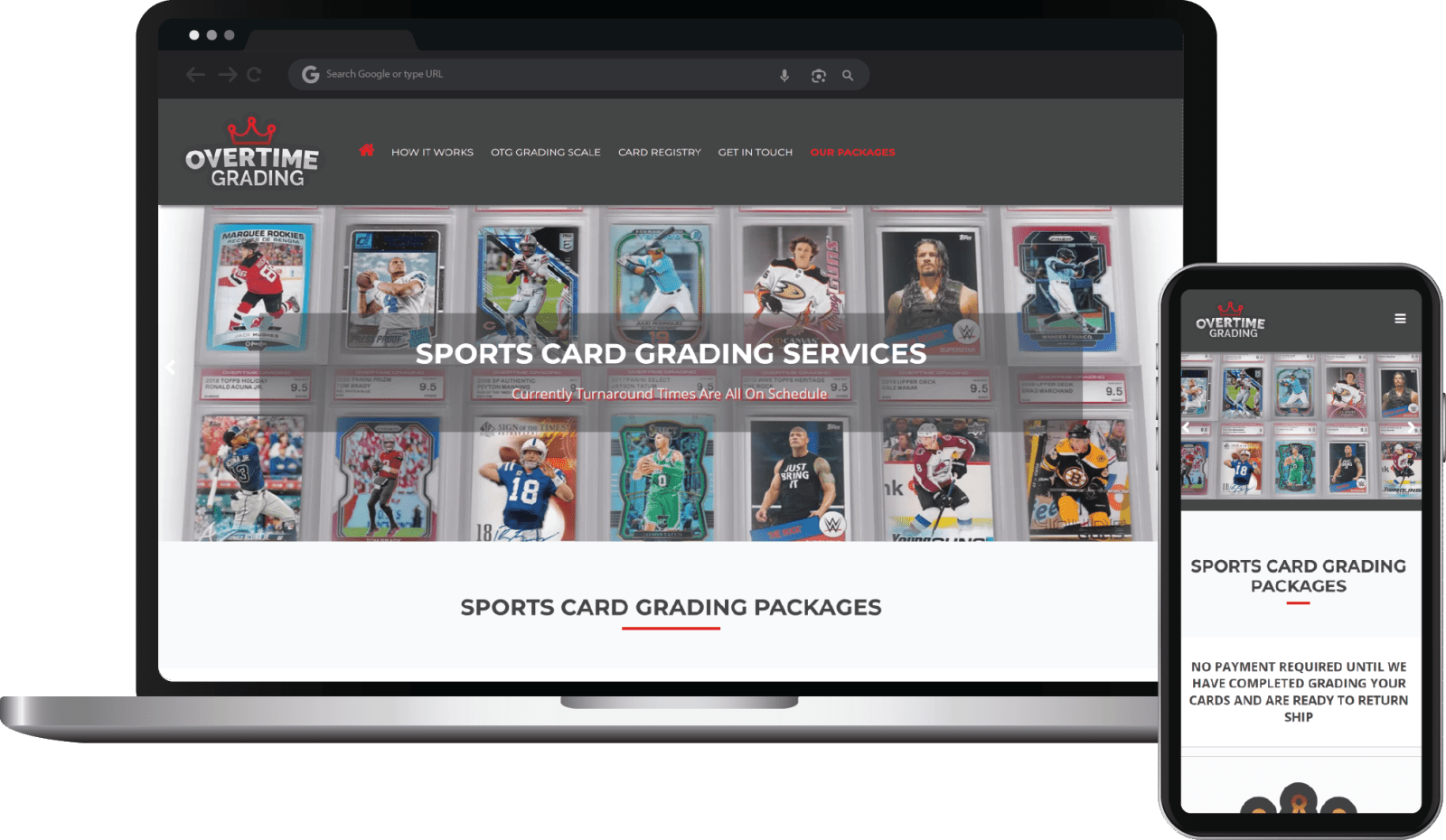1446x840 pixels.
Task: Open the Our Packages menu item
Action: point(852,153)
